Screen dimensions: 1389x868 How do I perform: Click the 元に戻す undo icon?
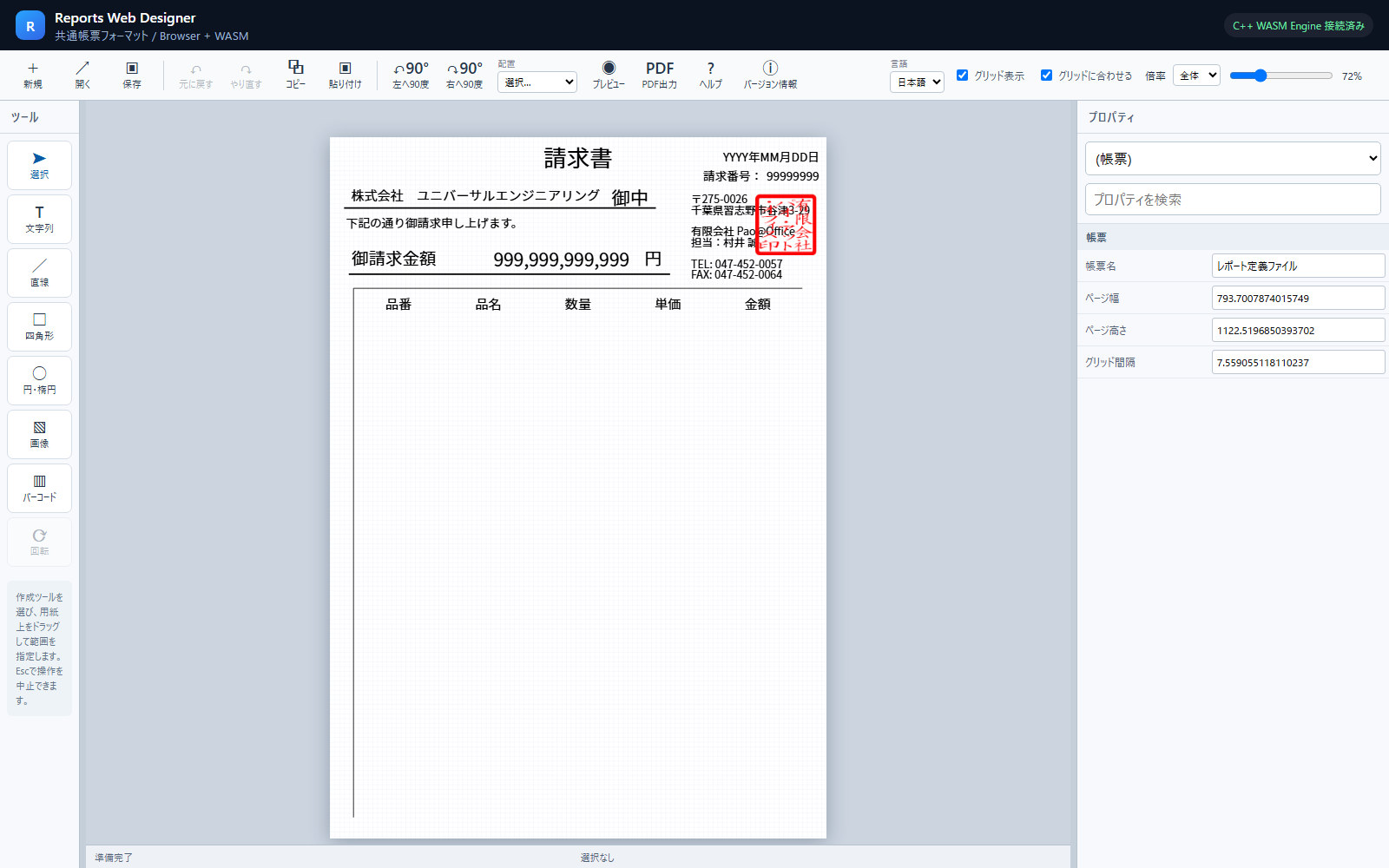(195, 76)
